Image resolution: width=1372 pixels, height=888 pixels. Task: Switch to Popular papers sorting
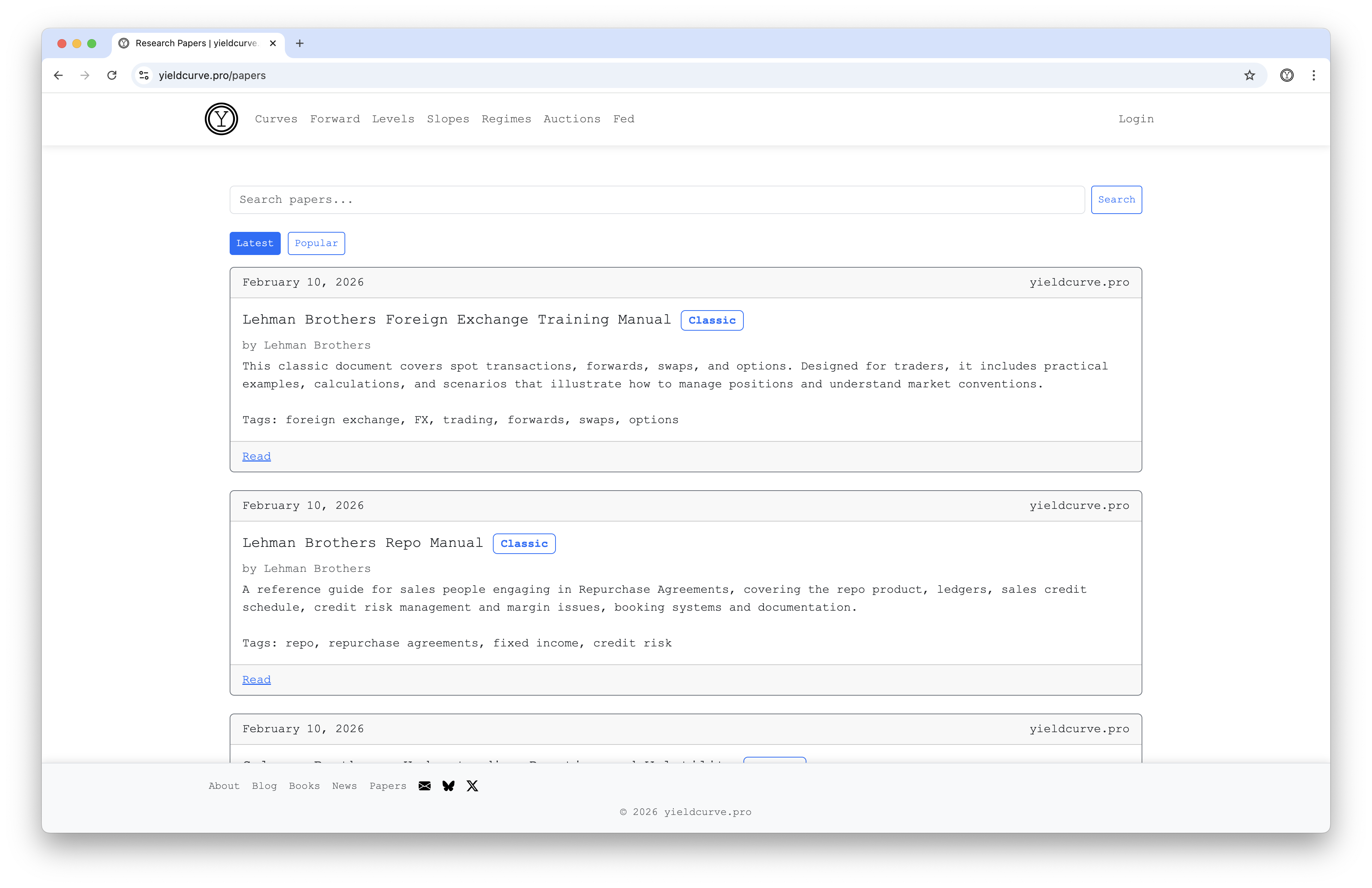pyautogui.click(x=316, y=243)
